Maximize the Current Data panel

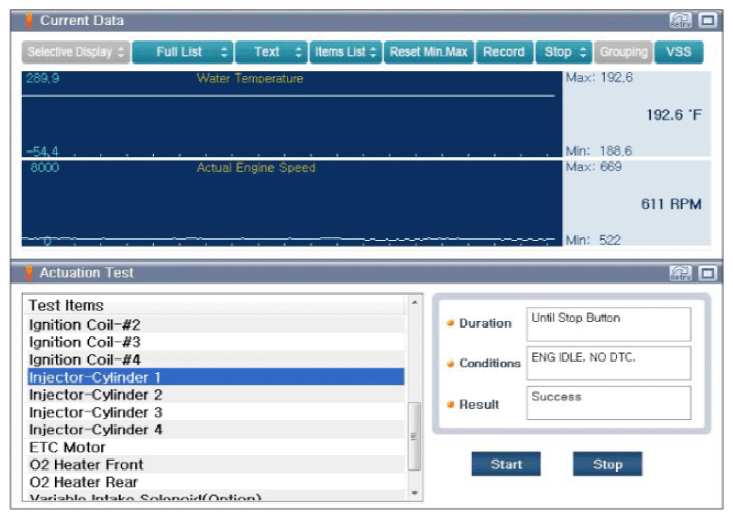point(707,21)
